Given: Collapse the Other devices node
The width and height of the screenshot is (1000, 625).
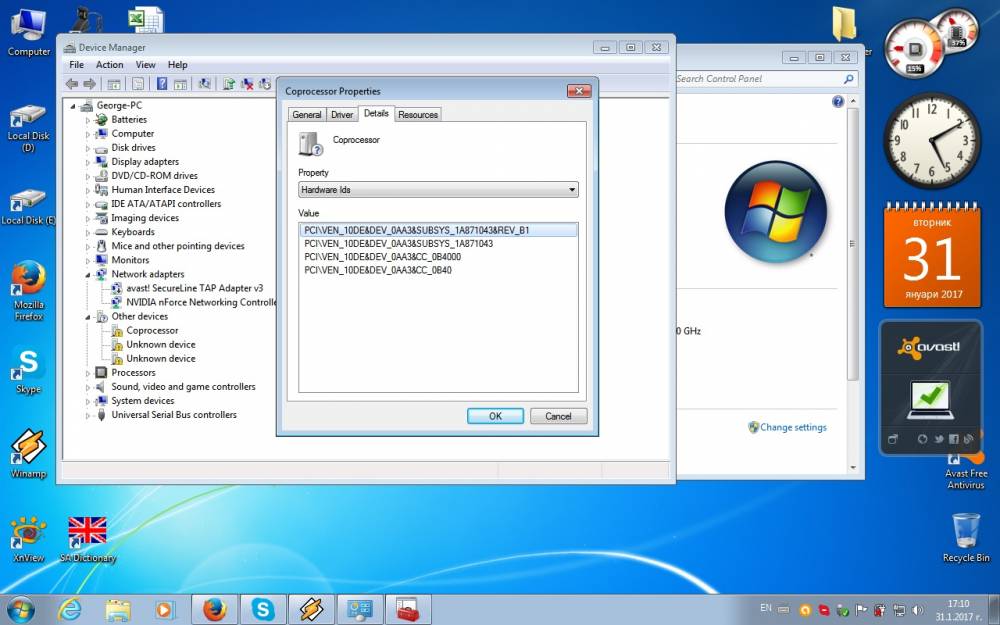Looking at the screenshot, I should tap(88, 316).
